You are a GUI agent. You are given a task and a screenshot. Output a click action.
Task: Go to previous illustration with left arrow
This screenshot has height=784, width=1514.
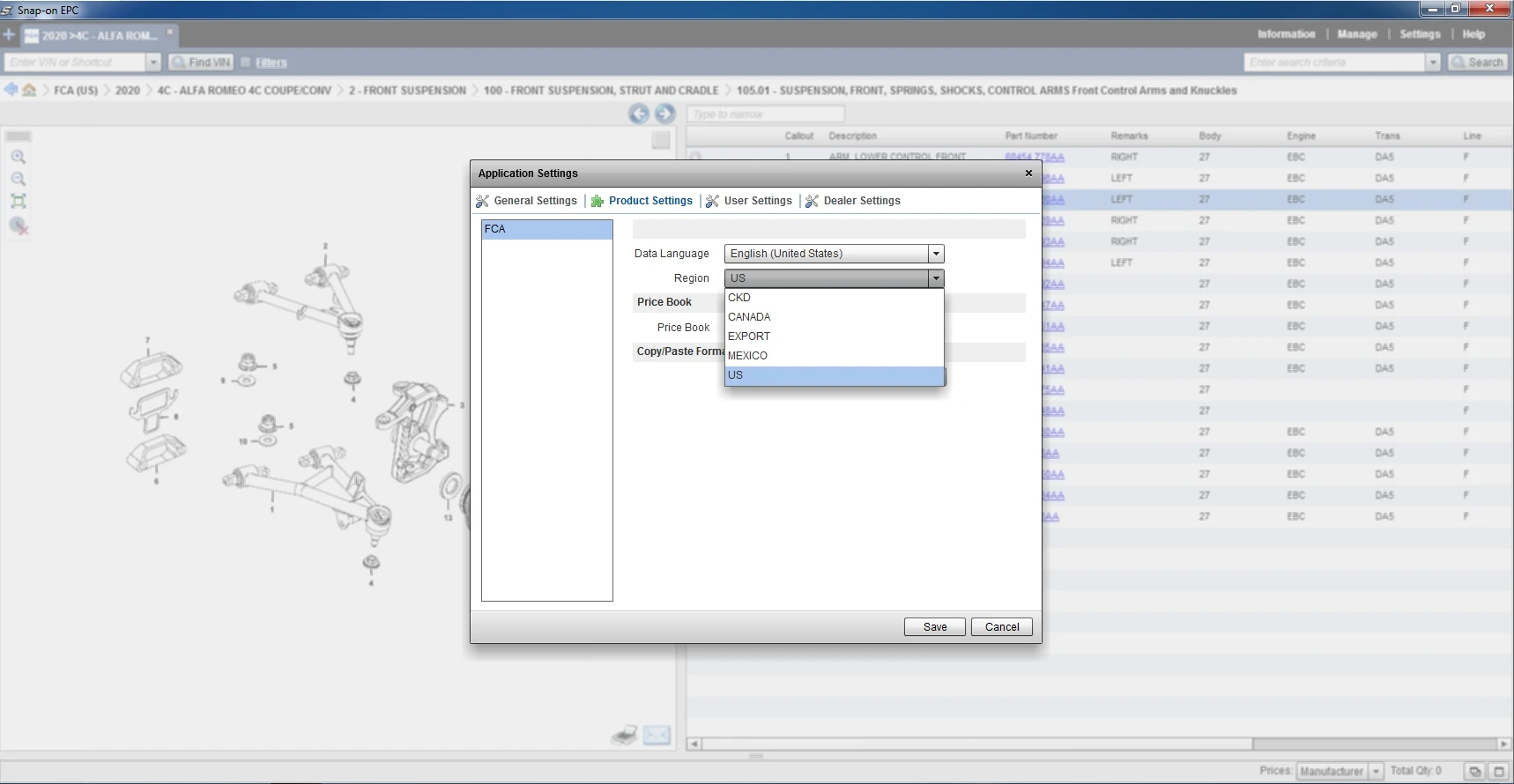click(x=639, y=114)
